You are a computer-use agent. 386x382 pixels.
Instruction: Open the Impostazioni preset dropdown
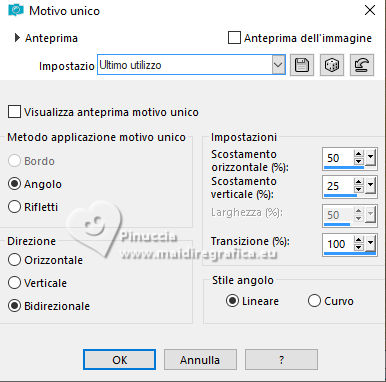[278, 65]
